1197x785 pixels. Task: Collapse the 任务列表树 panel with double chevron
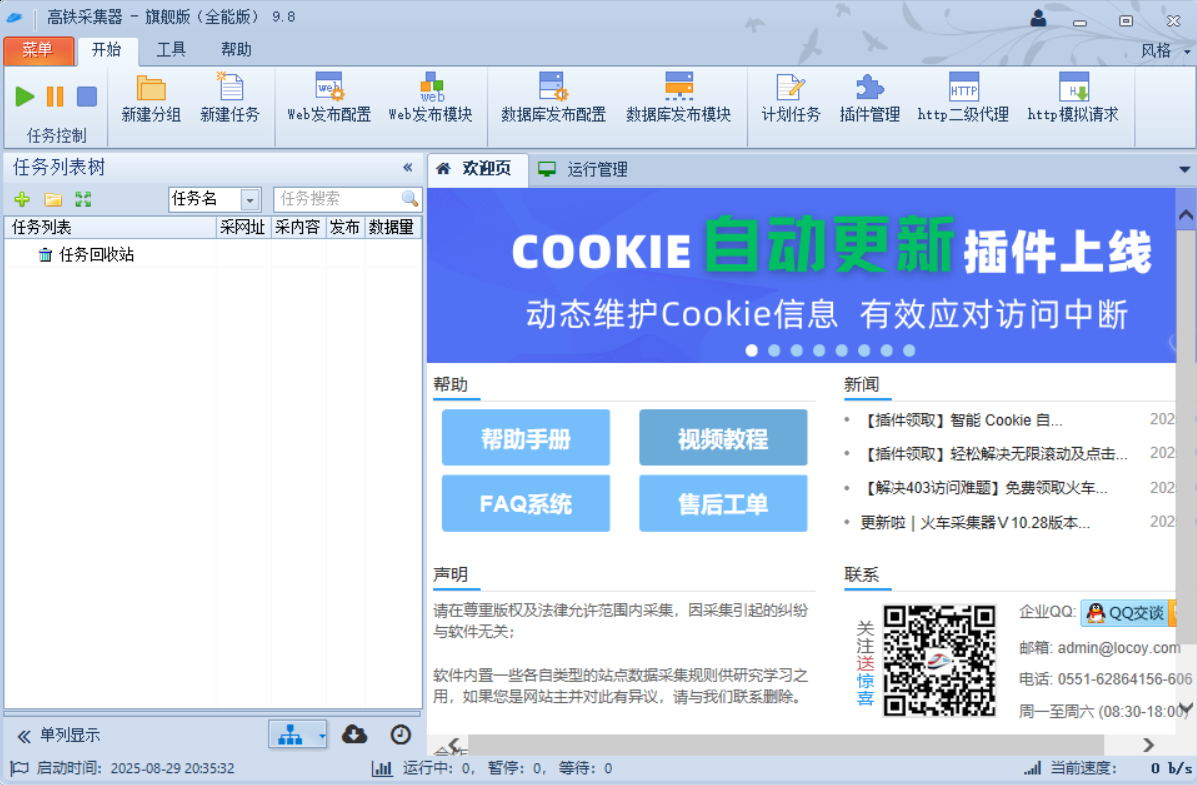tap(408, 167)
